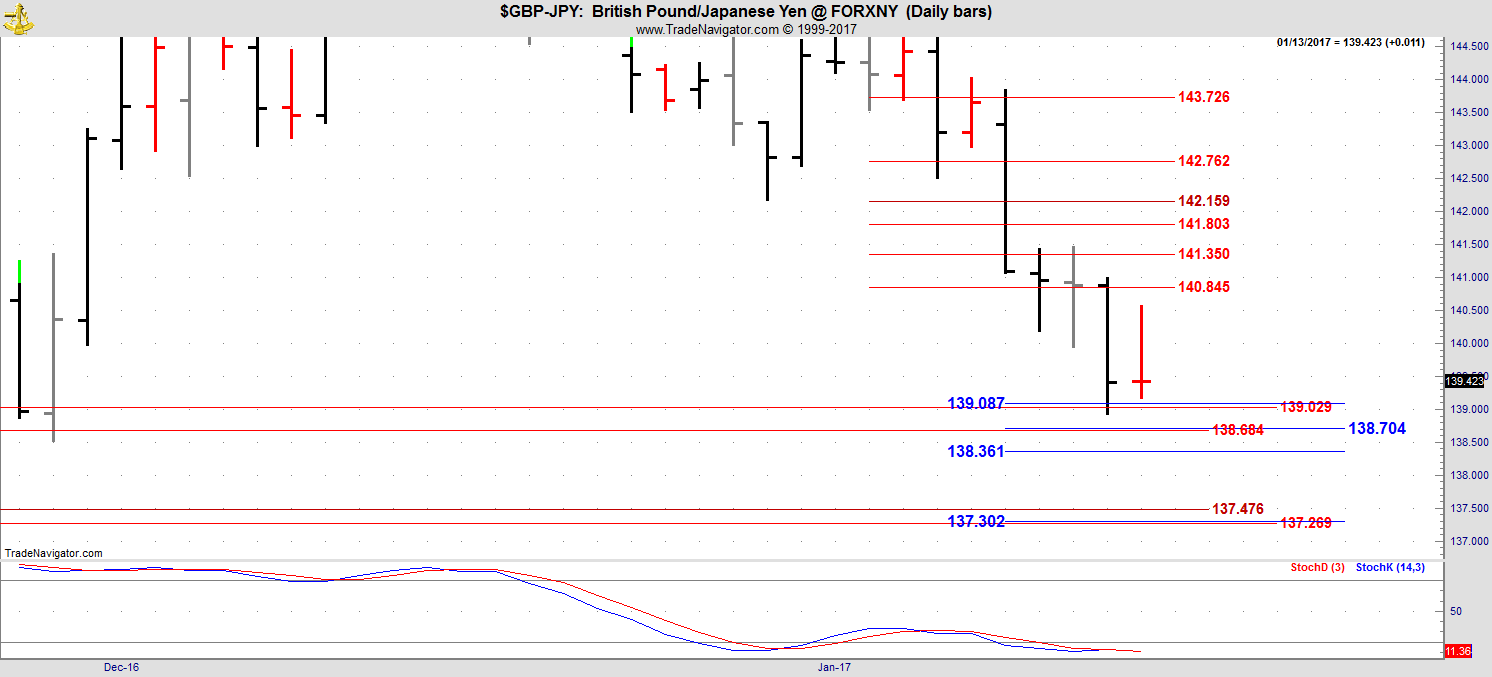
Task: Select the 01/13/2017 date and price readout
Action: point(1350,43)
